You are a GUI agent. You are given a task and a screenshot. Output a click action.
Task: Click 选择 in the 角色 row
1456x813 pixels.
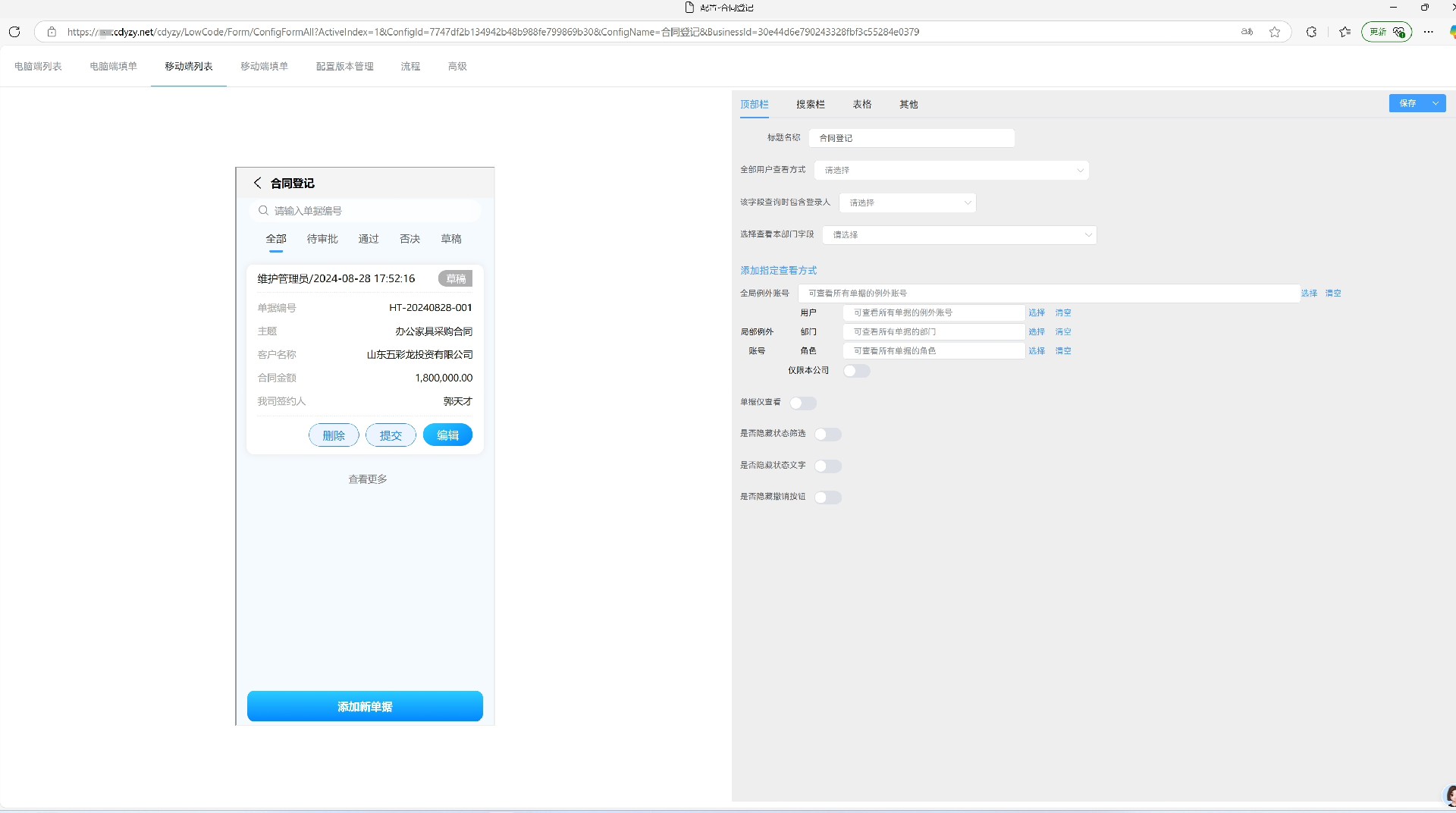pos(1037,351)
